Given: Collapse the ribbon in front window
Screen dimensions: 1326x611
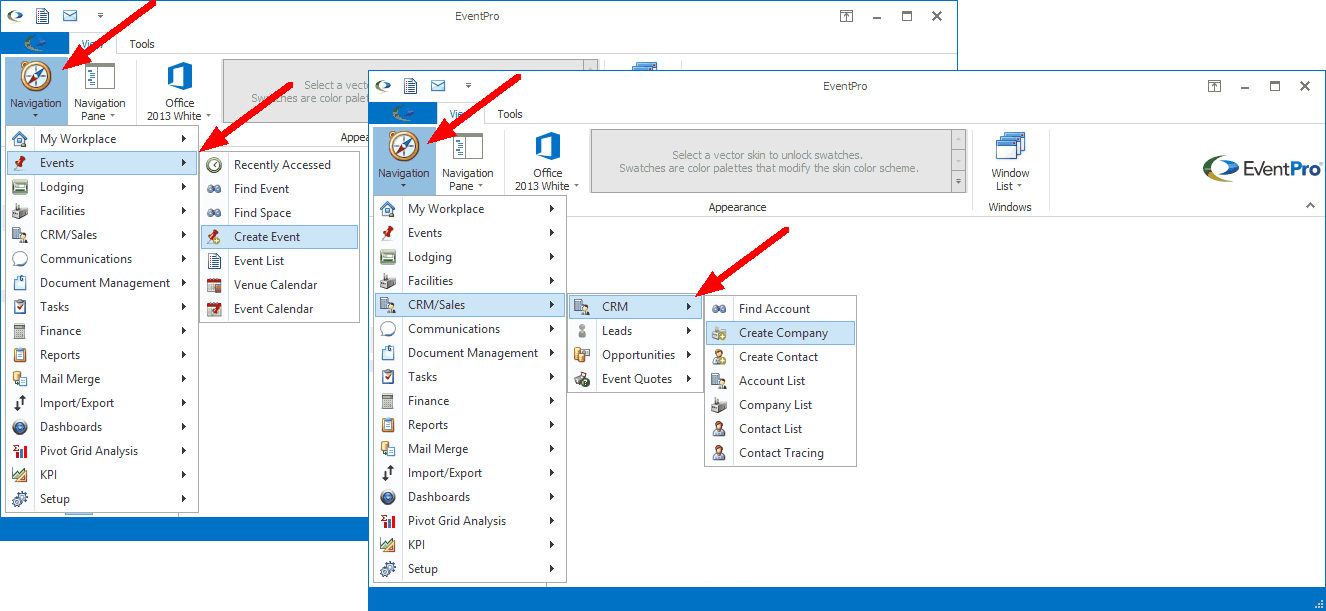Looking at the screenshot, I should pos(1310,206).
